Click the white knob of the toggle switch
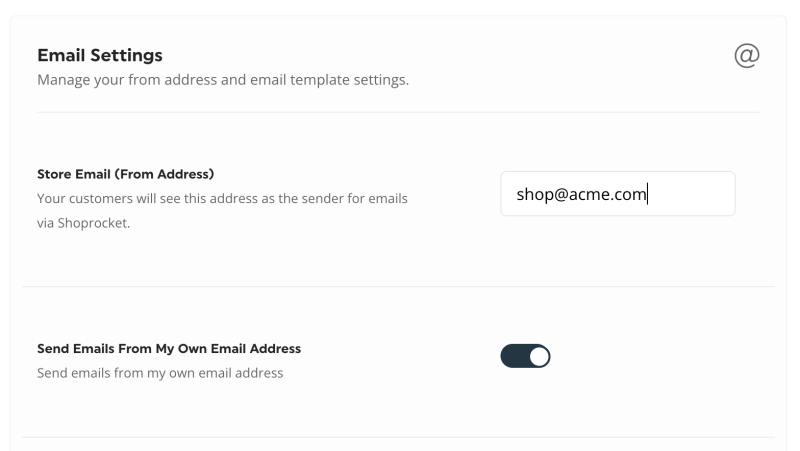Image resolution: width=800 pixels, height=451 pixels. click(539, 356)
